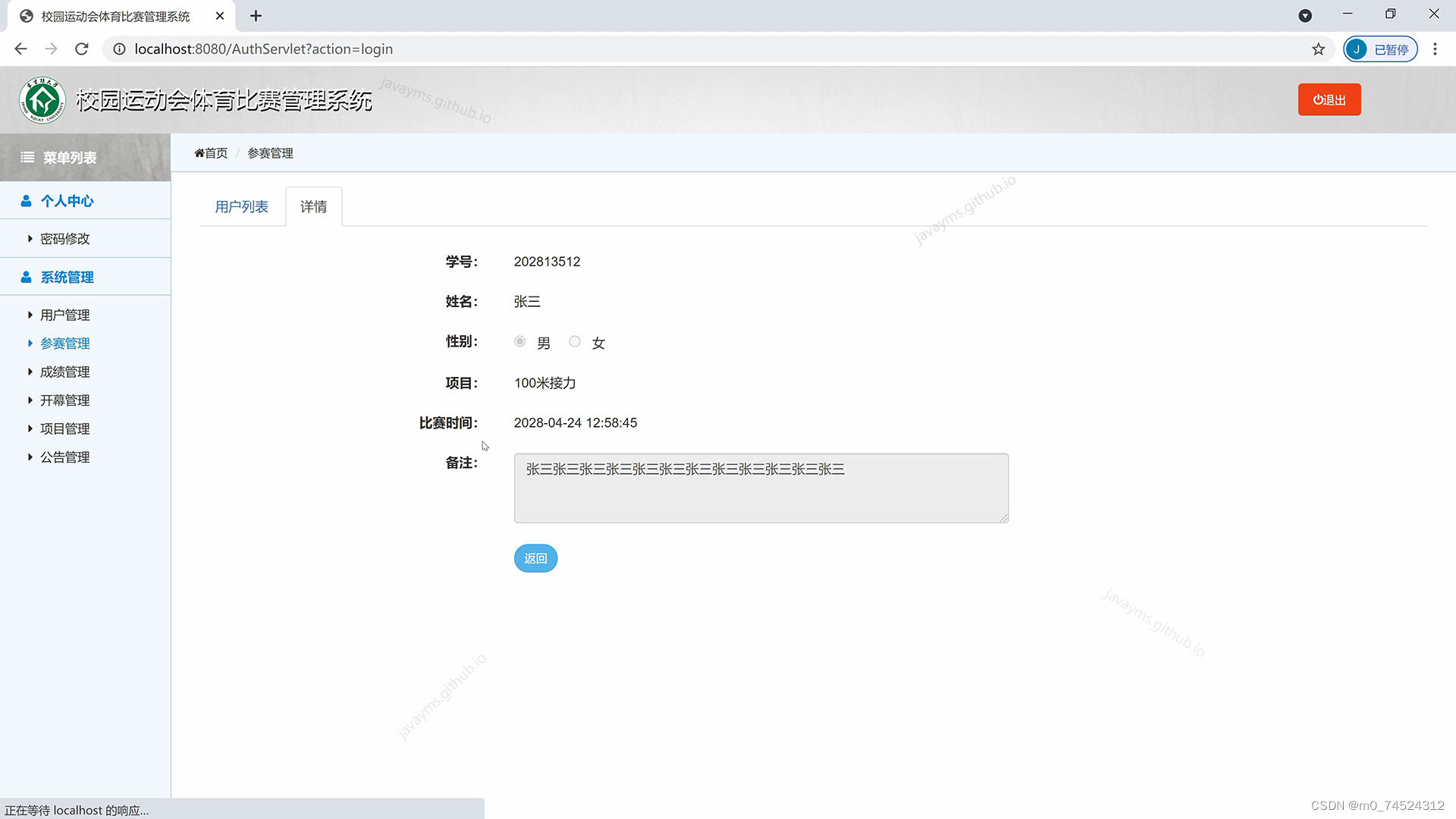Expand the 密码修改 menu entry

(64, 239)
